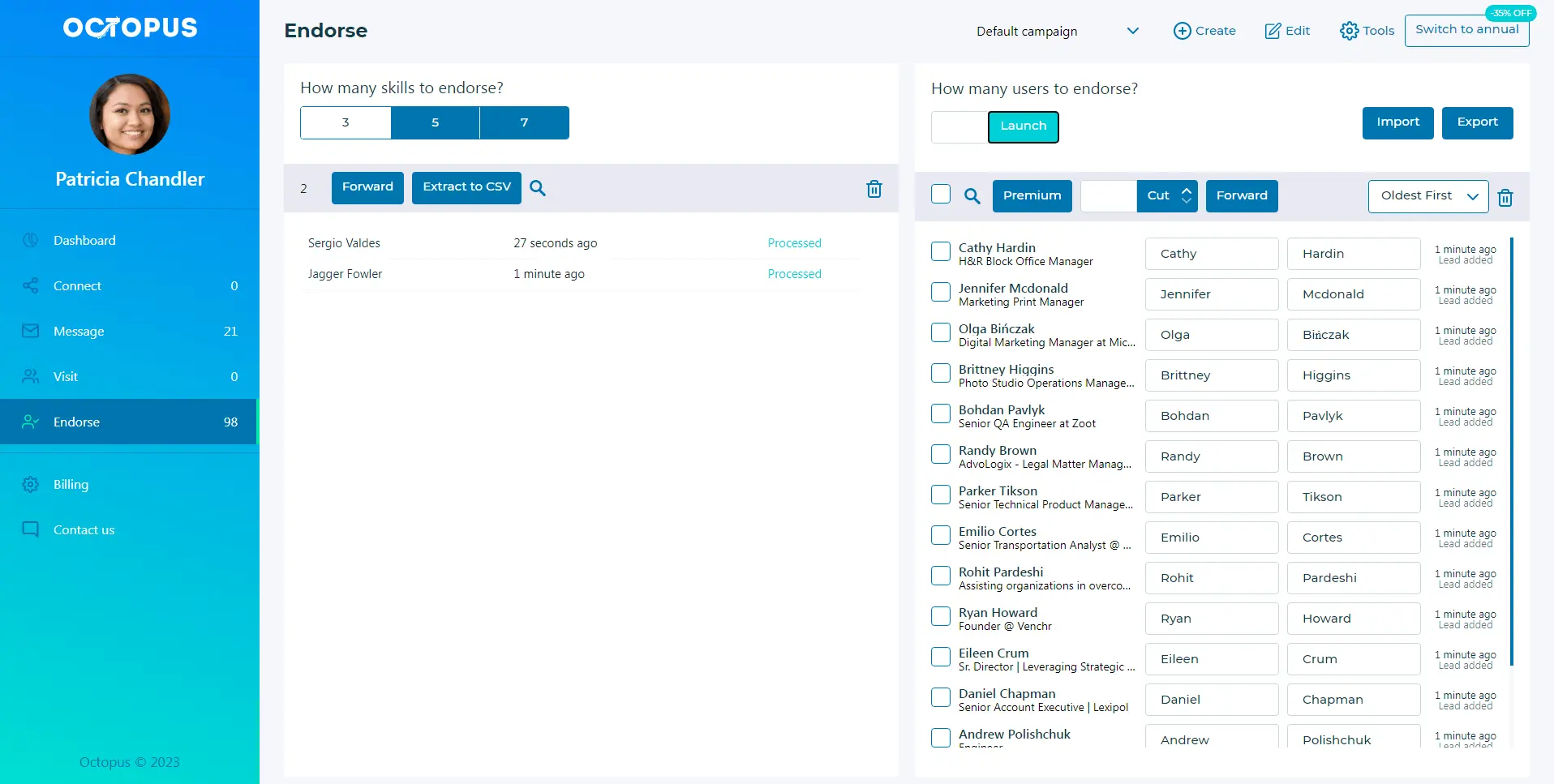Increase the Cut value using the stepper arrows
Viewport: 1554px width, 784px height.
coord(1186,191)
